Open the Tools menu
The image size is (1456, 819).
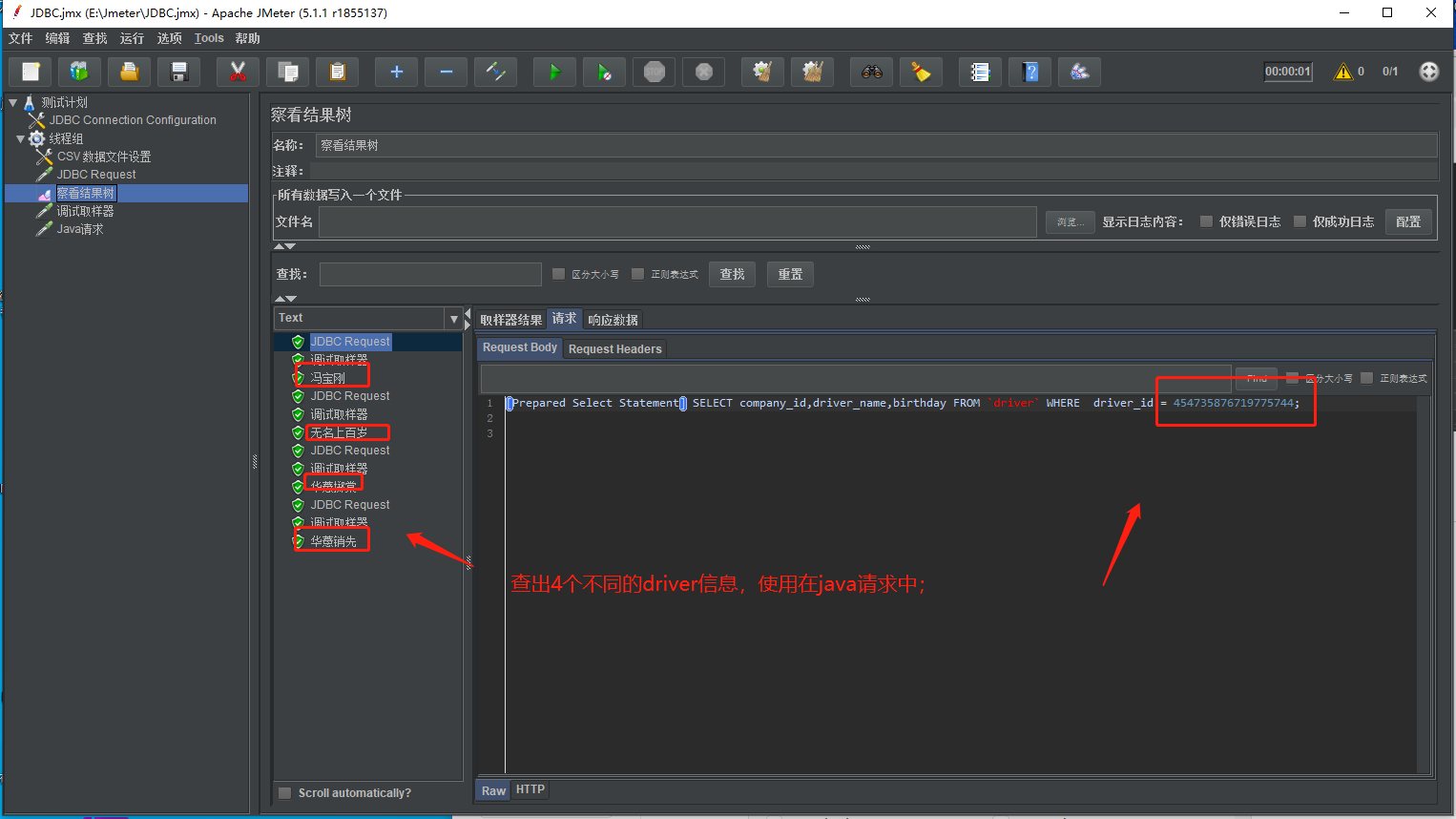pyautogui.click(x=209, y=38)
